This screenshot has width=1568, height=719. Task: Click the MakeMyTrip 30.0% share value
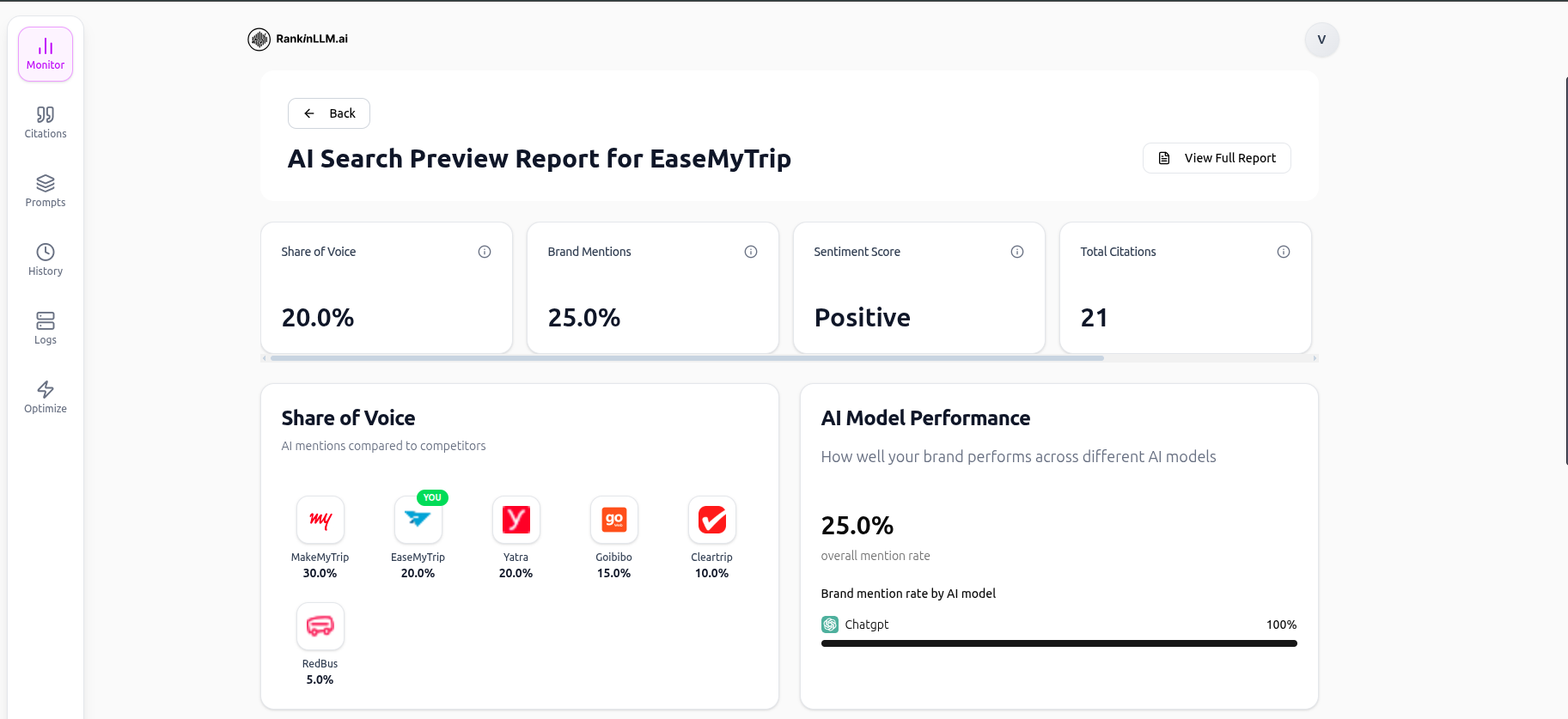click(320, 573)
